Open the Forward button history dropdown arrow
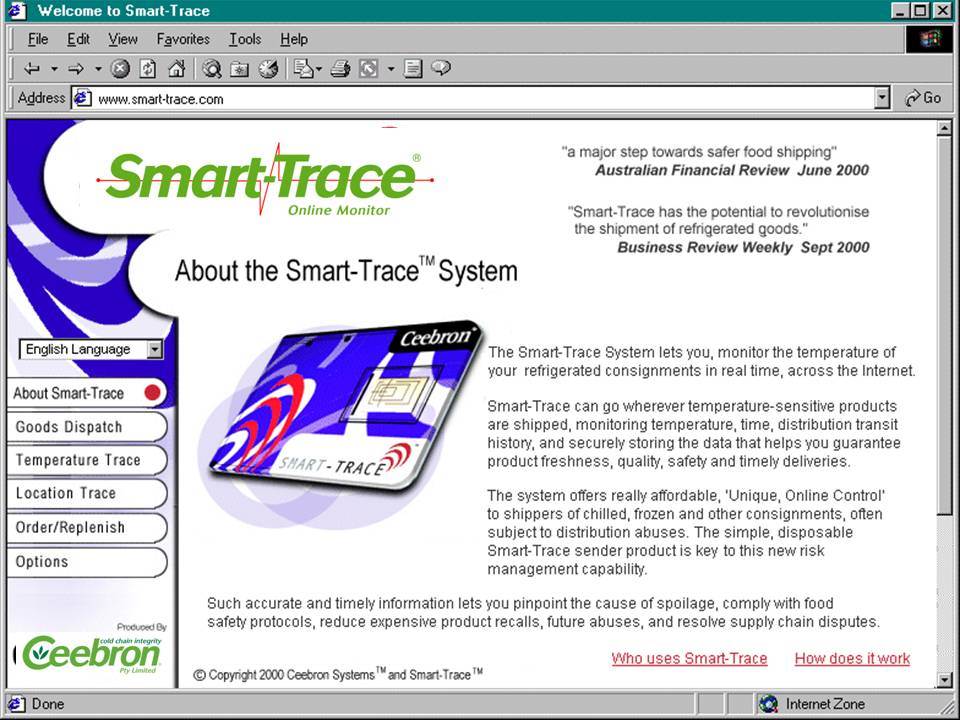 point(98,69)
